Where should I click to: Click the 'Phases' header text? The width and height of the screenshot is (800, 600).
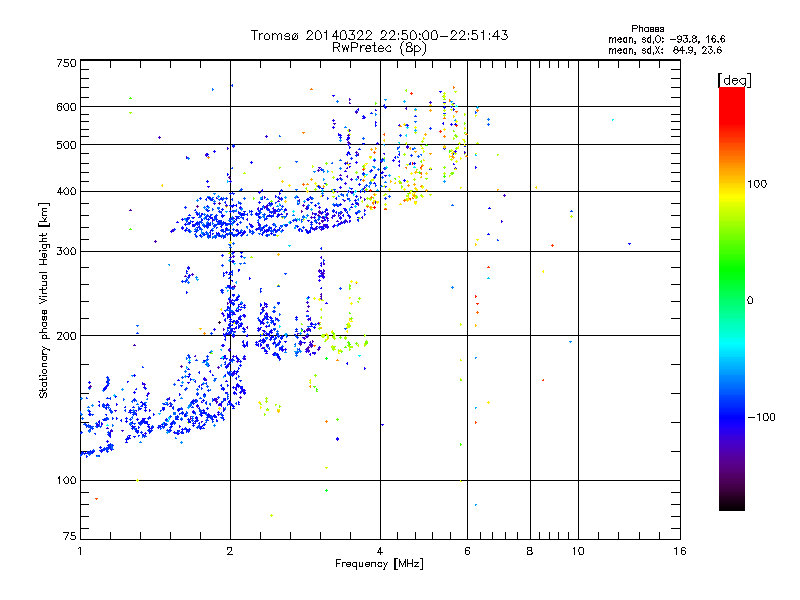coord(647,29)
